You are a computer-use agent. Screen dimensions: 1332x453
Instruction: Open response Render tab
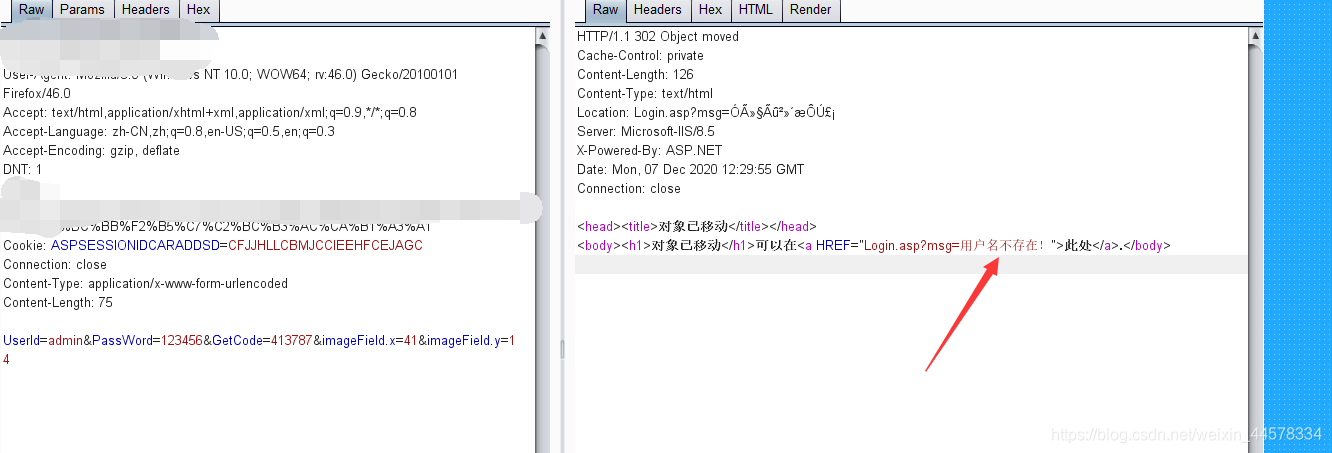pos(811,10)
